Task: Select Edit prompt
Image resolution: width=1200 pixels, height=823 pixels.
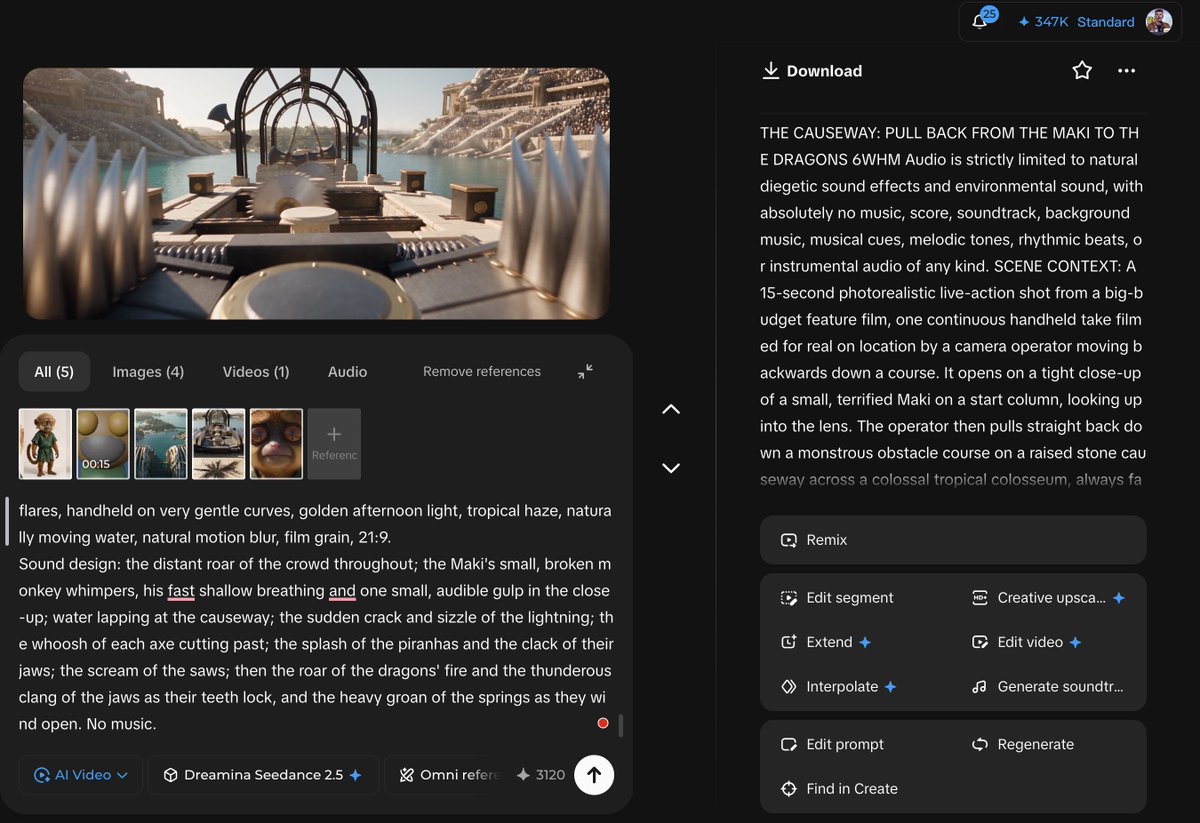Action: pos(832,744)
